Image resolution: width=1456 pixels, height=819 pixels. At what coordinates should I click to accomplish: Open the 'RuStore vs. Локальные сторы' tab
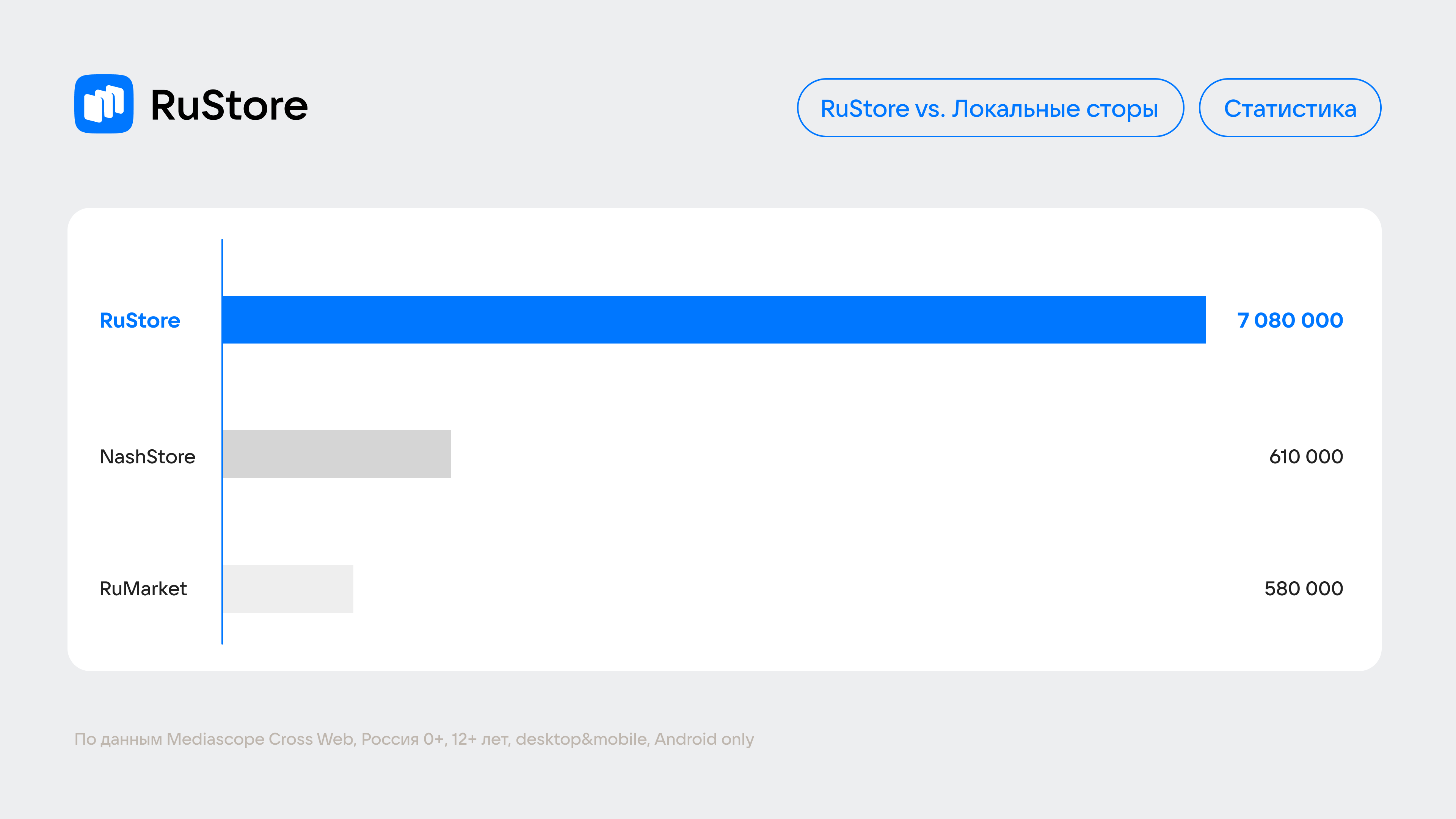[990, 108]
